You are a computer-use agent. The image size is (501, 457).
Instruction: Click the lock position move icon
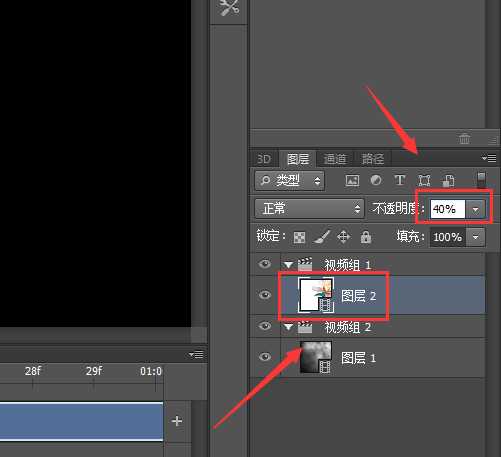[x=344, y=237]
